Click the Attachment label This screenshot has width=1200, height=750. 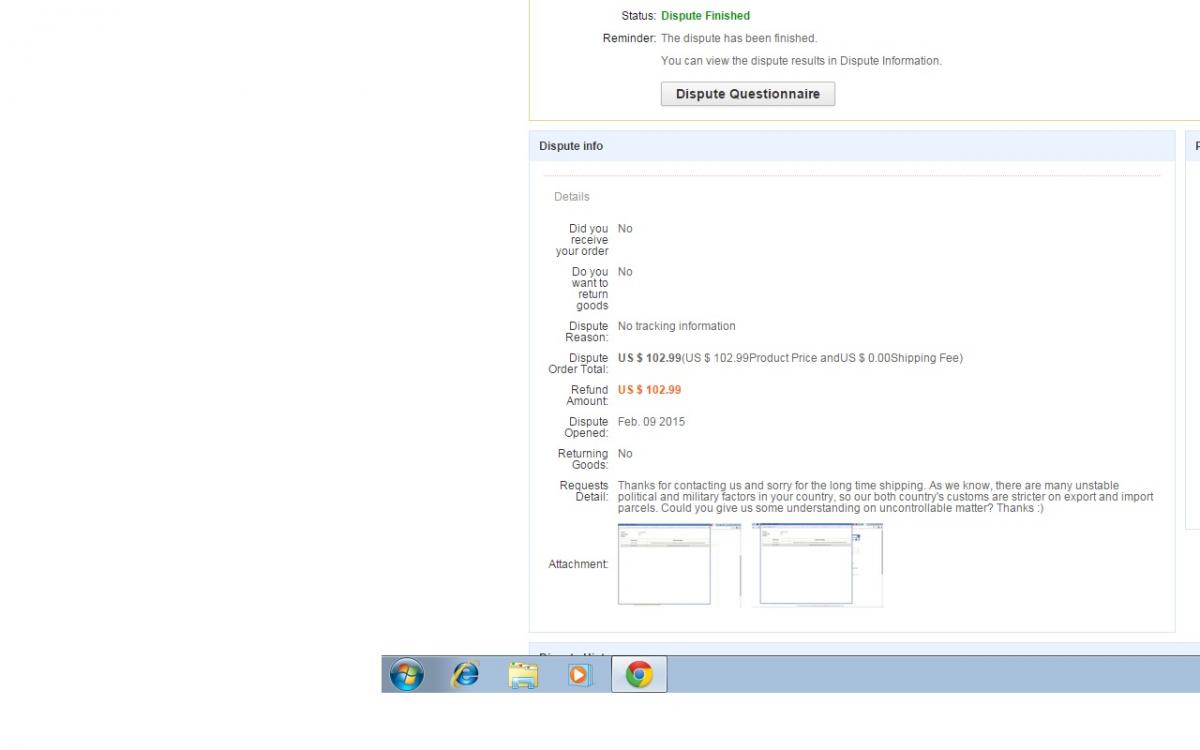coord(578,565)
